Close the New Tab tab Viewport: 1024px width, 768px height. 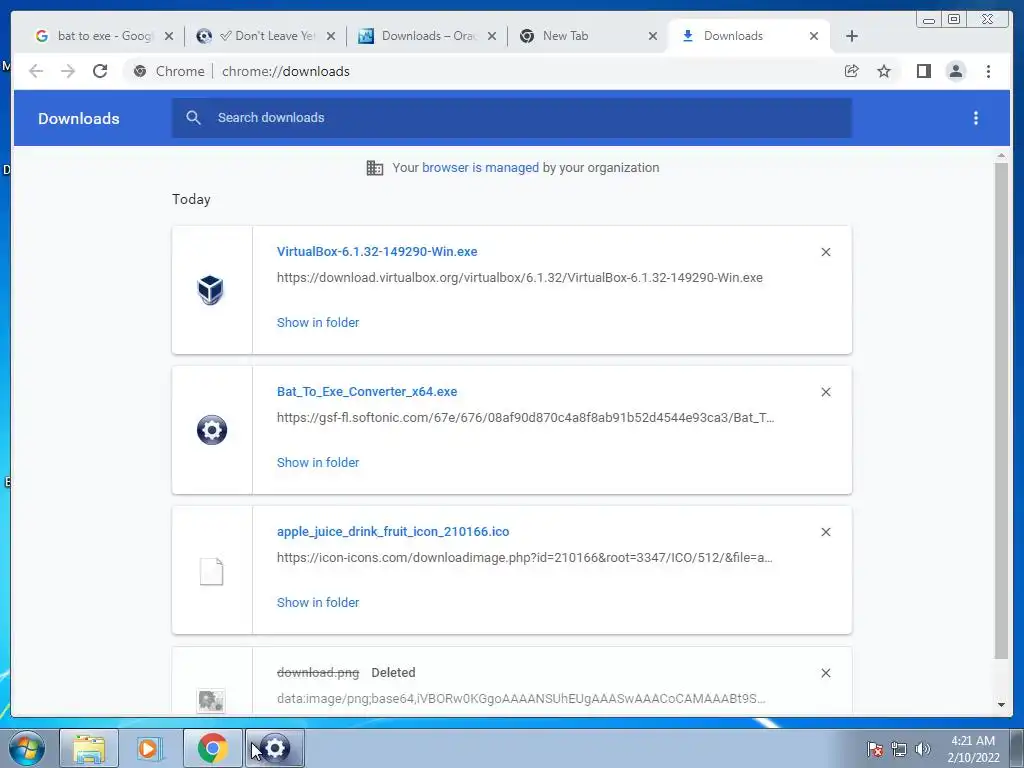pos(653,36)
